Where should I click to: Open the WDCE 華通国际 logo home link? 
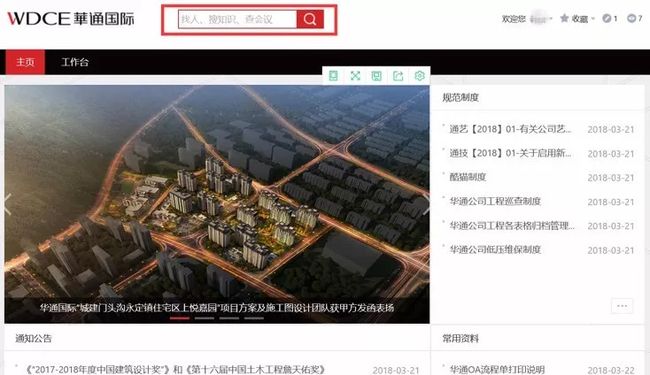coord(71,19)
